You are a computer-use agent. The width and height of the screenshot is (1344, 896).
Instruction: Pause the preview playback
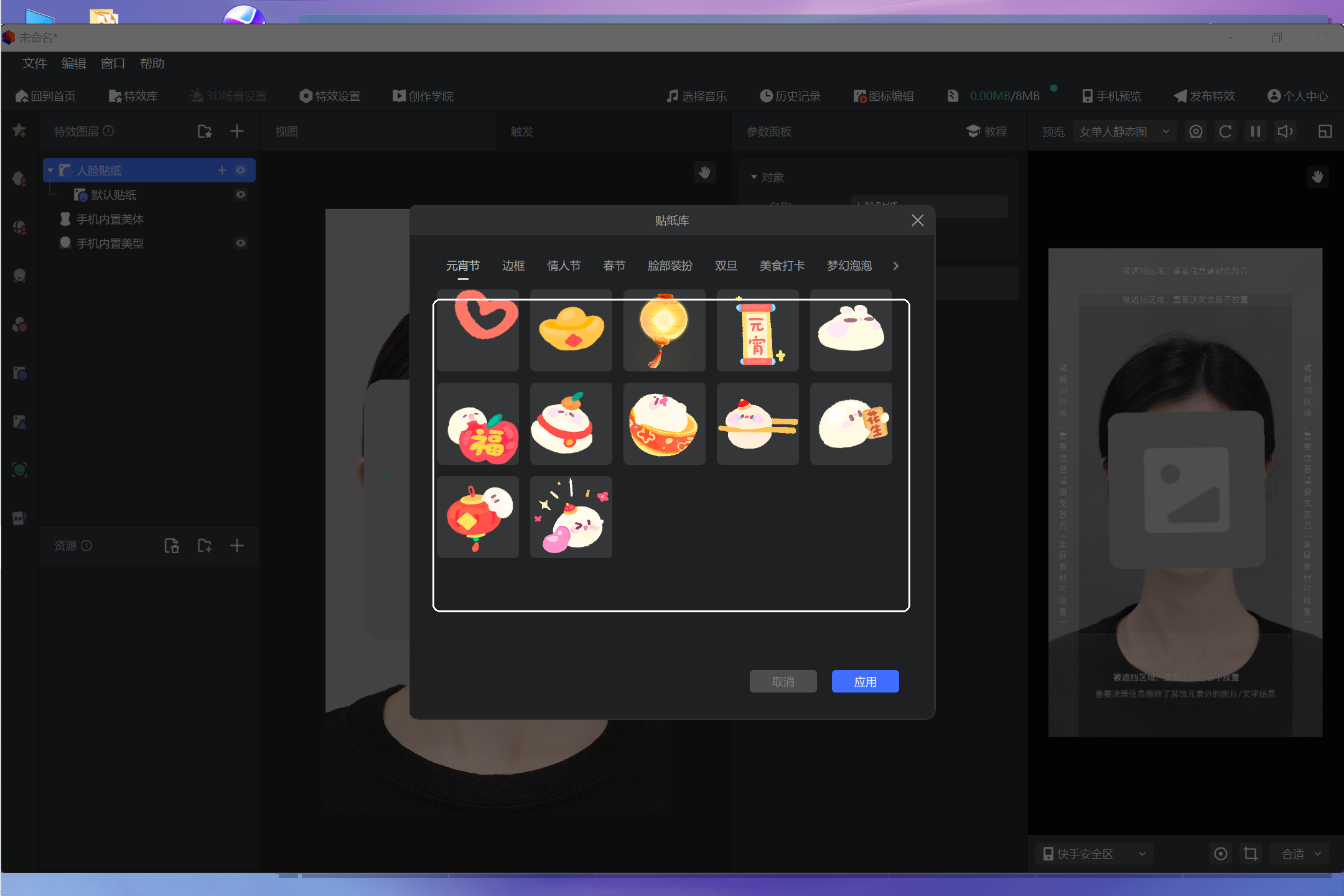1255,131
